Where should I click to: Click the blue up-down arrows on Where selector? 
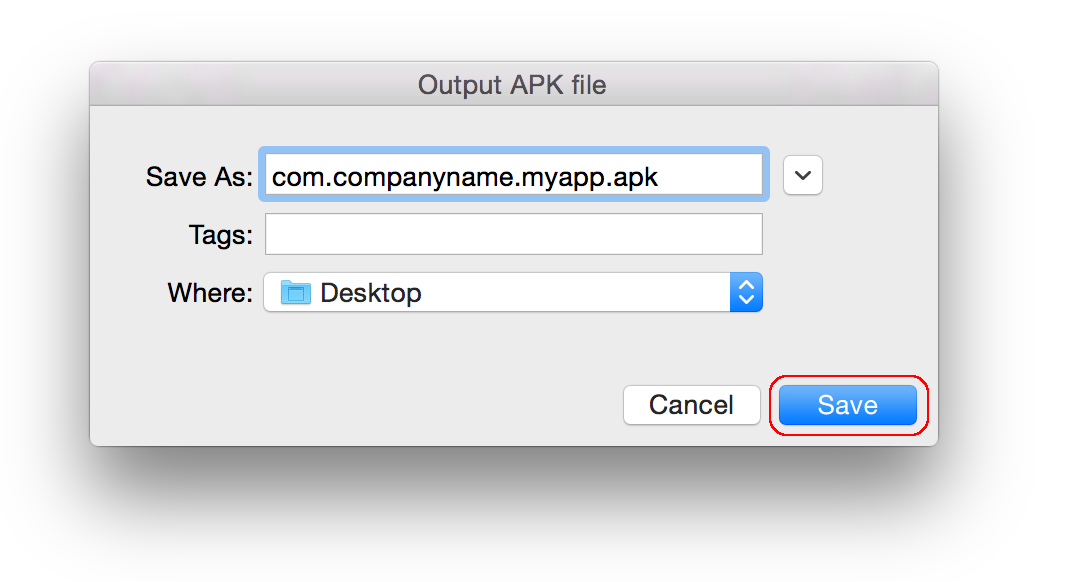(746, 292)
